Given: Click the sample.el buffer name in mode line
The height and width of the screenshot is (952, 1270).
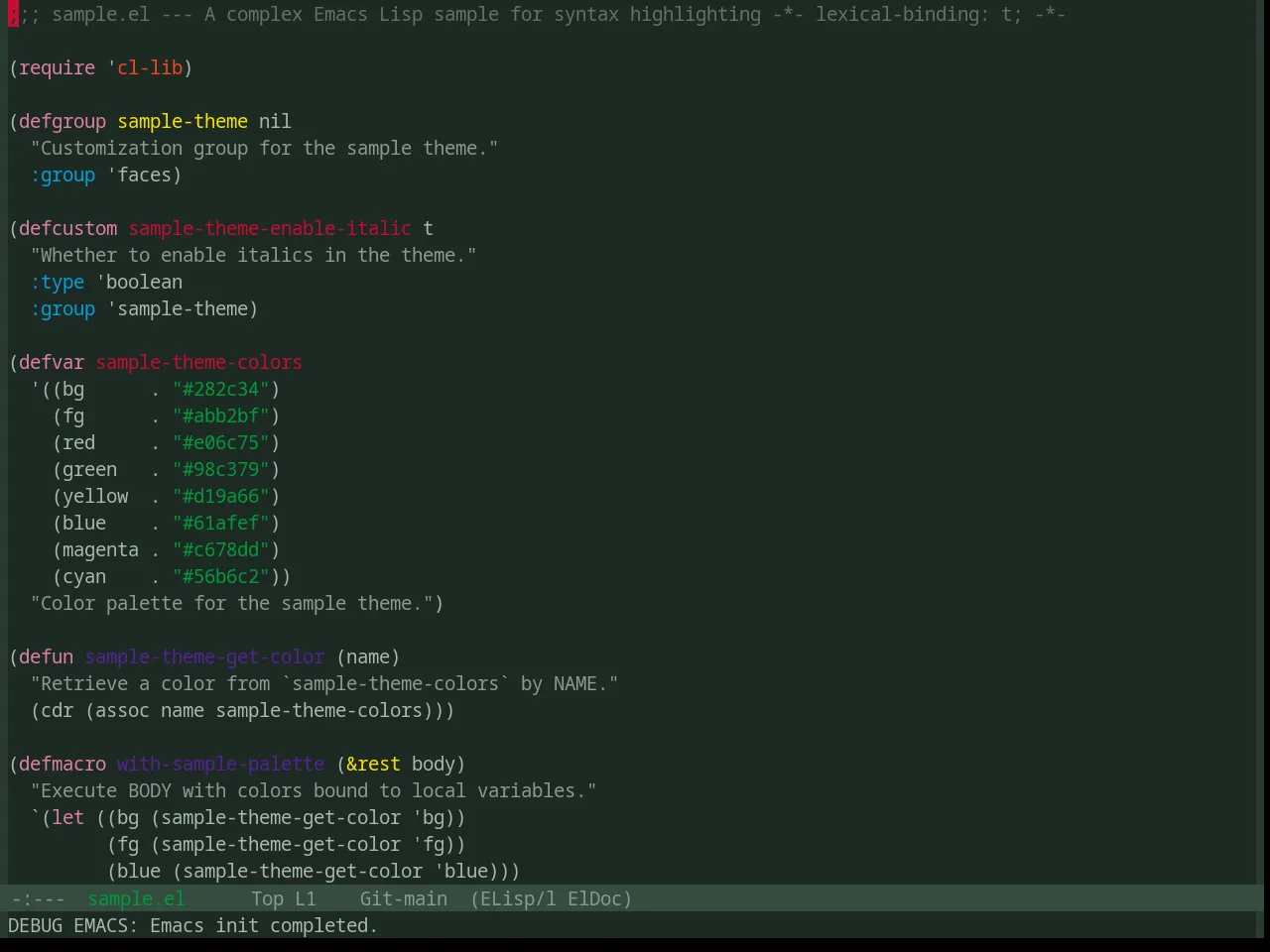Looking at the screenshot, I should [136, 898].
